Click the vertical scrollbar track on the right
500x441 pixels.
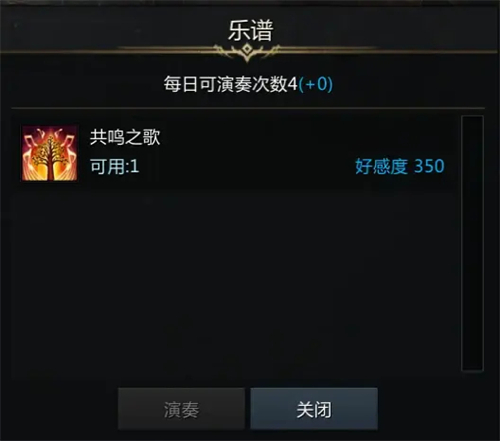coord(472,243)
